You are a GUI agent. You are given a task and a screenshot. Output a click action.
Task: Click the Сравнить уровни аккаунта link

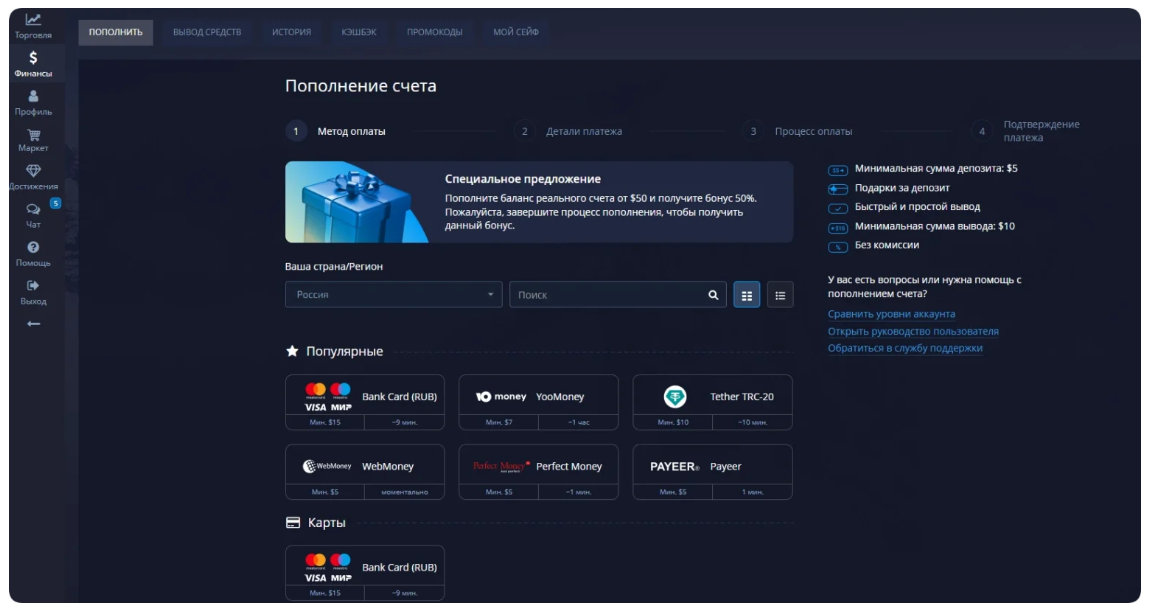pos(891,314)
